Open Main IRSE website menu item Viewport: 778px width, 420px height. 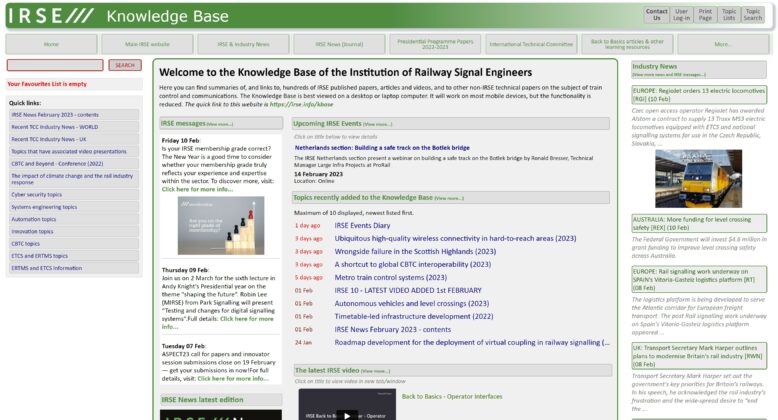pos(147,44)
